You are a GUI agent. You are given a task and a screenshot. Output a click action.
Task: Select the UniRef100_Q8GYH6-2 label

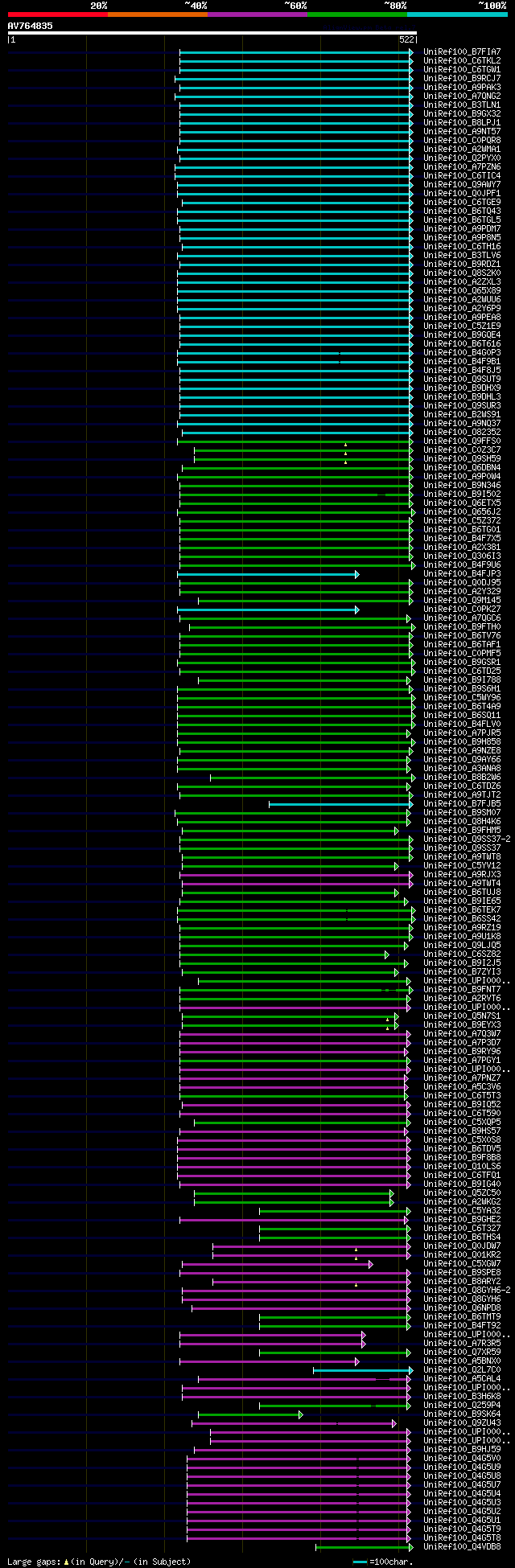click(467, 1290)
